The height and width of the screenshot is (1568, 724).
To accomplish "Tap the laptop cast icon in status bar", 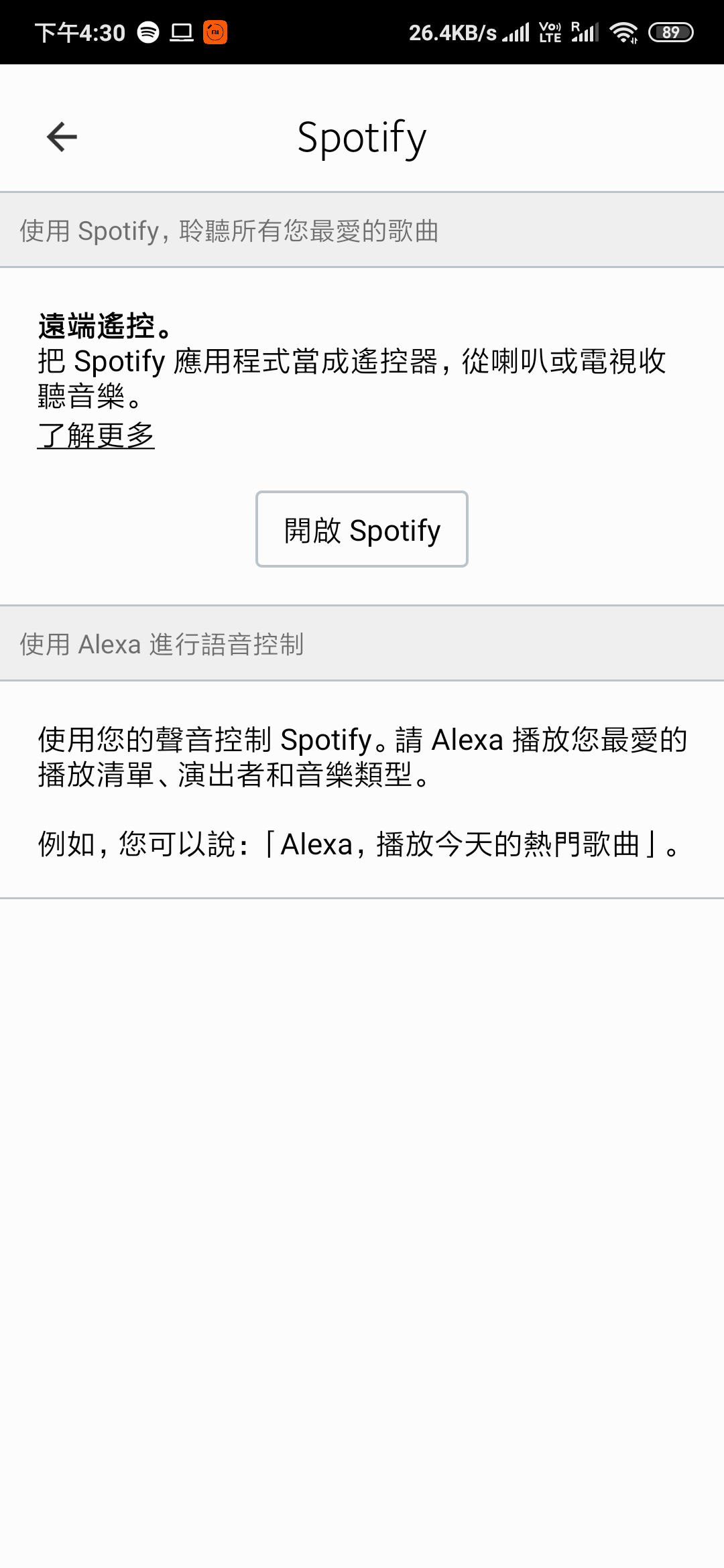I will (x=181, y=32).
